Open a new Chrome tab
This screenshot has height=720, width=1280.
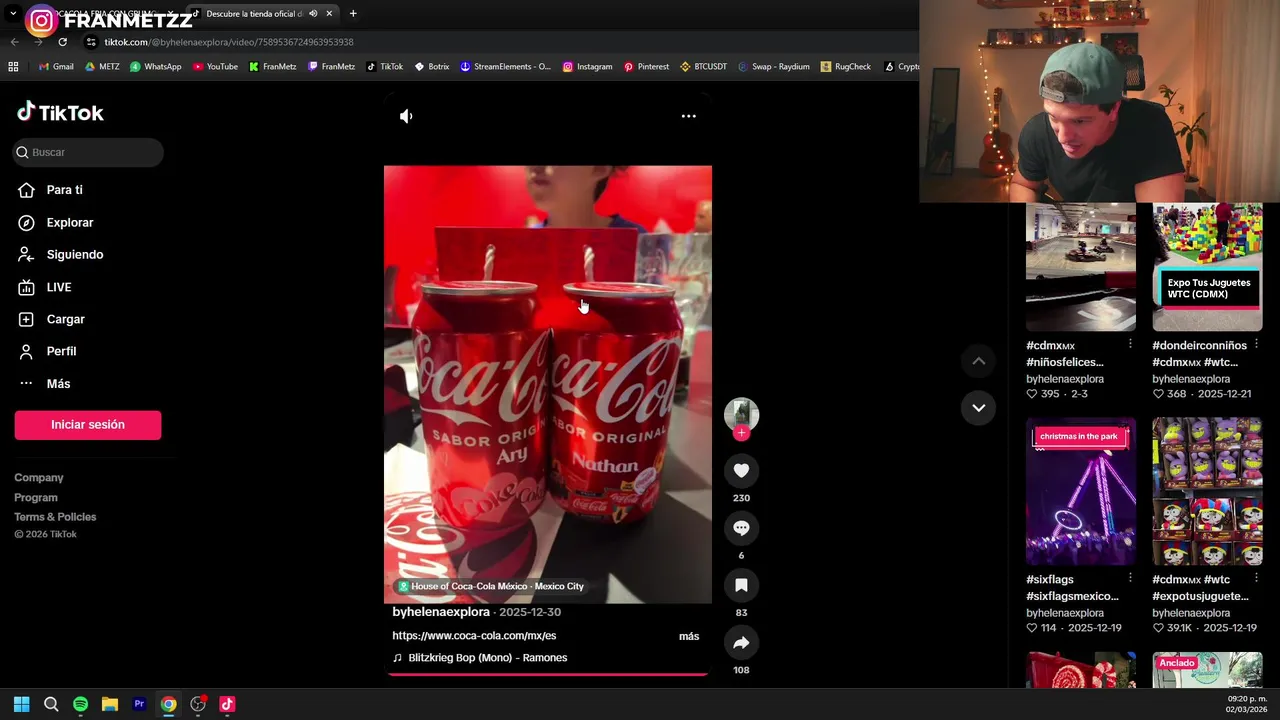click(353, 14)
